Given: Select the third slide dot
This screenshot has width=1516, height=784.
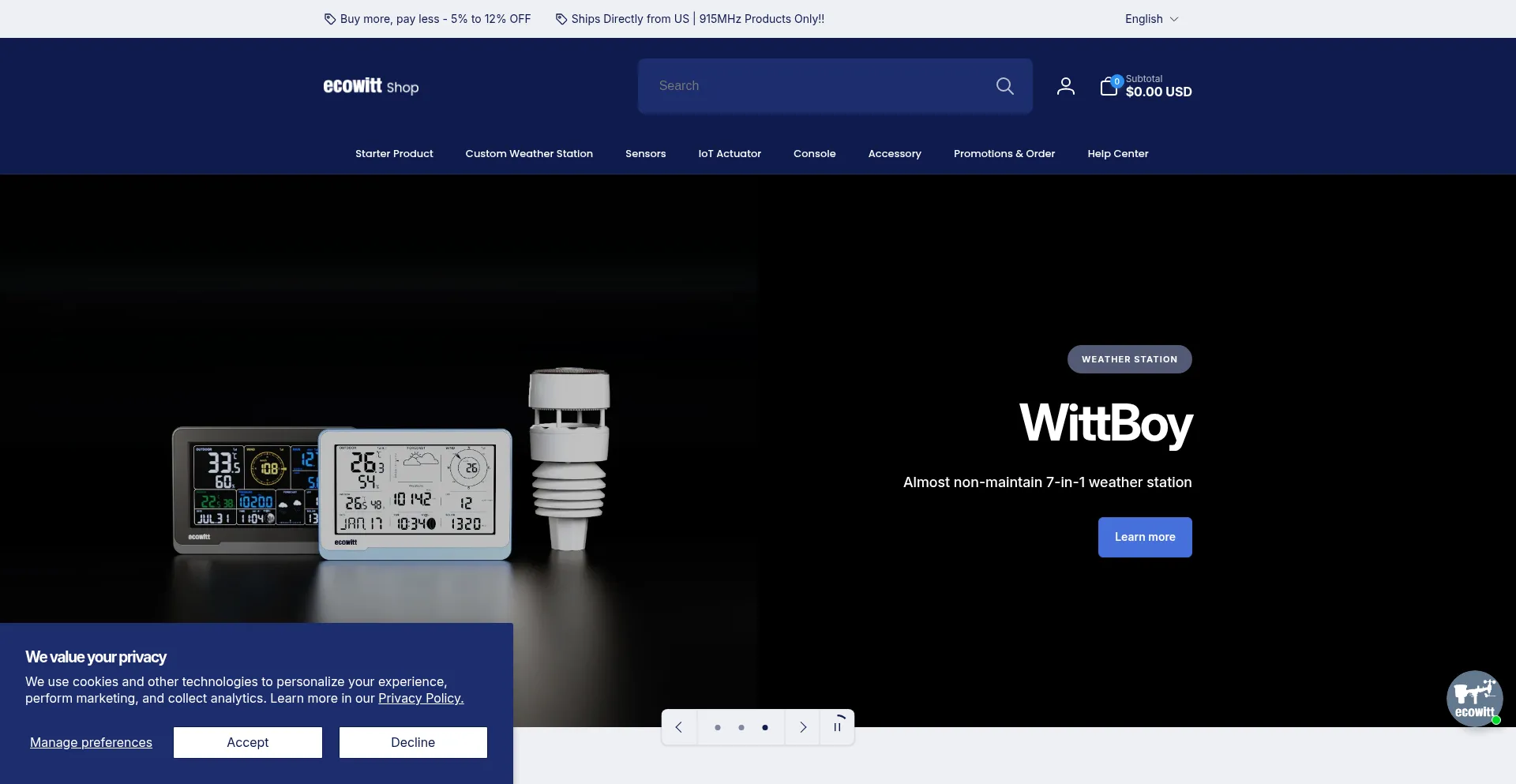Looking at the screenshot, I should tap(765, 728).
